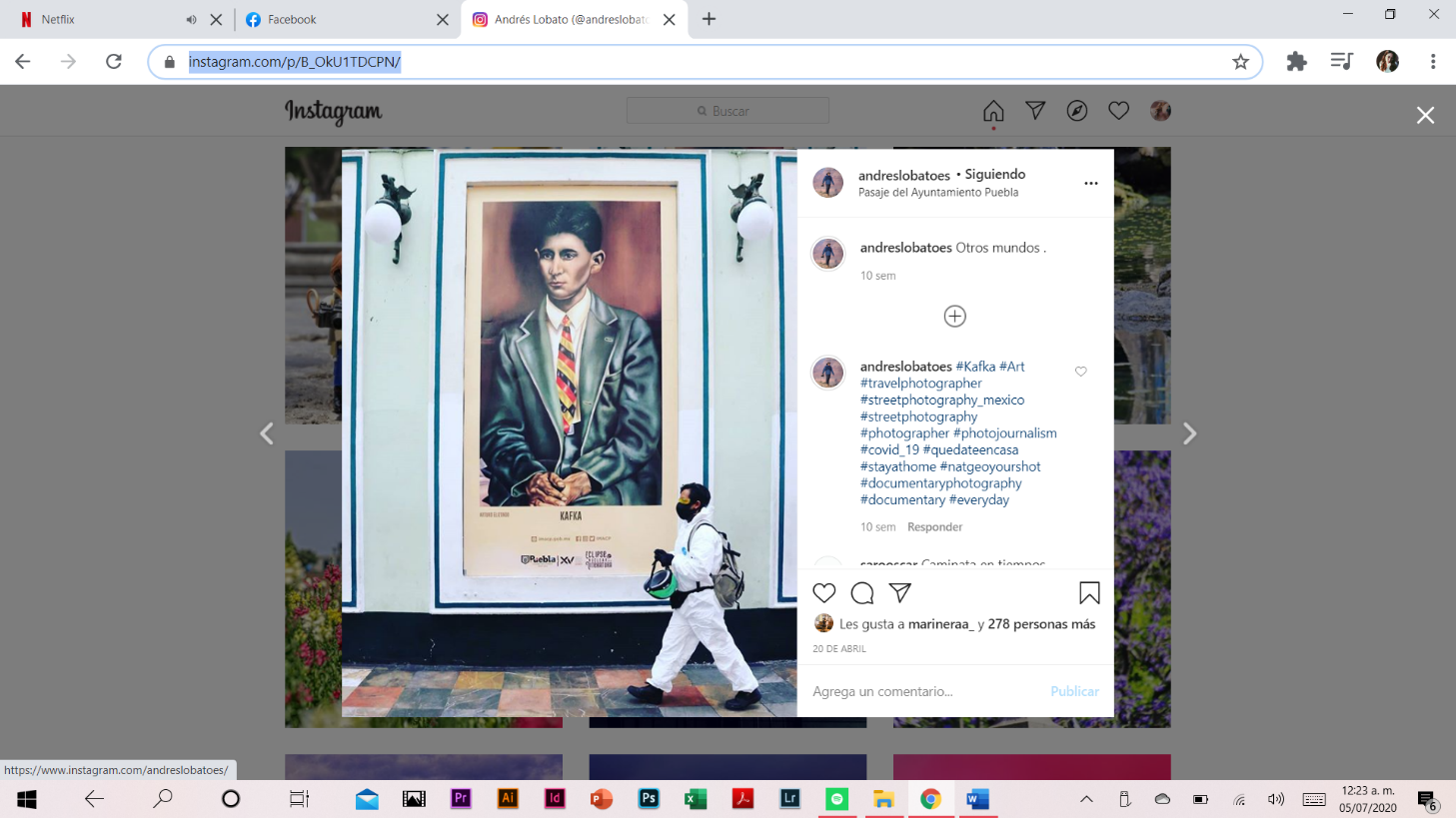Like the post with the heart icon
The height and width of the screenshot is (818, 1456).
click(x=824, y=593)
